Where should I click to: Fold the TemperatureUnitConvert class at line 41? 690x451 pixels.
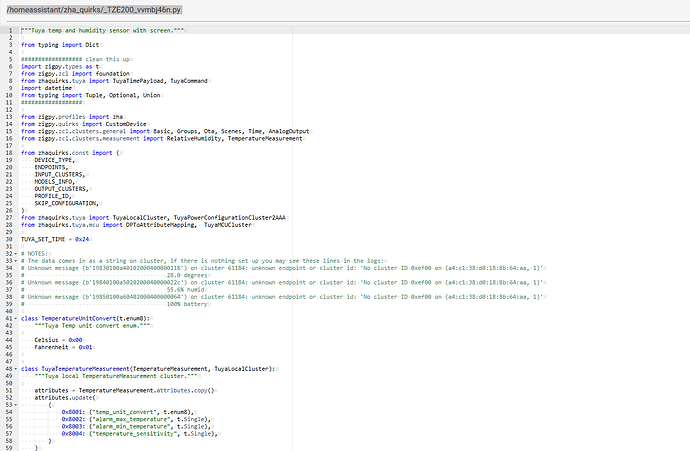(16, 319)
